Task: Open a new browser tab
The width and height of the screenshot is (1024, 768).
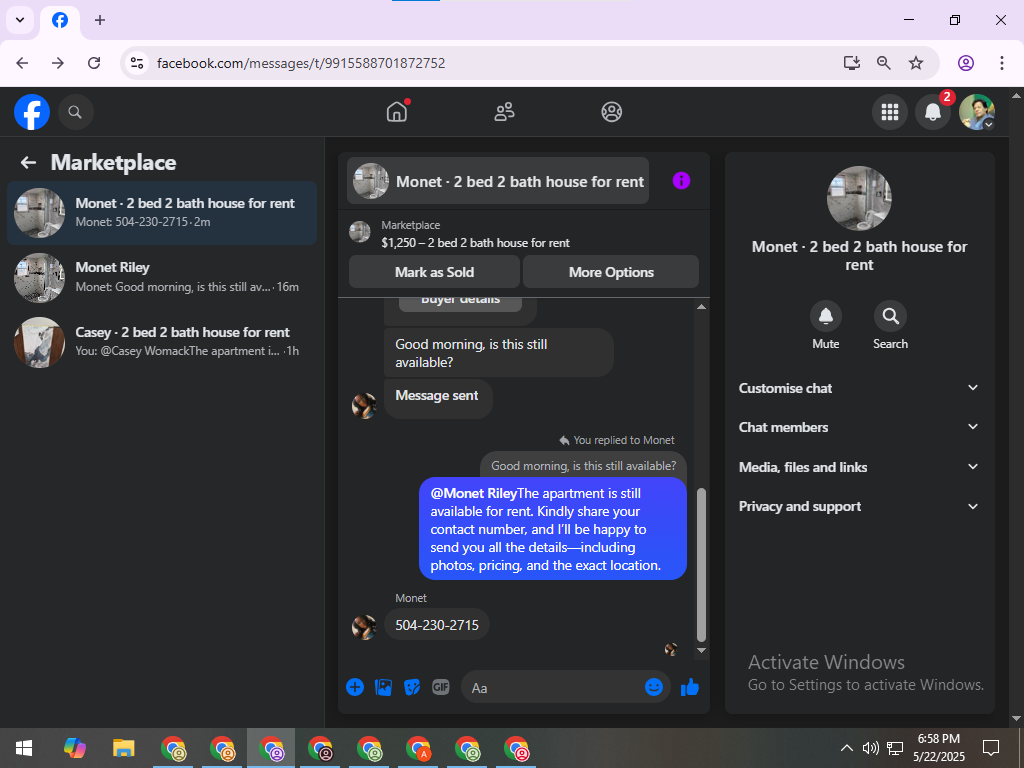Action: pyautogui.click(x=100, y=20)
